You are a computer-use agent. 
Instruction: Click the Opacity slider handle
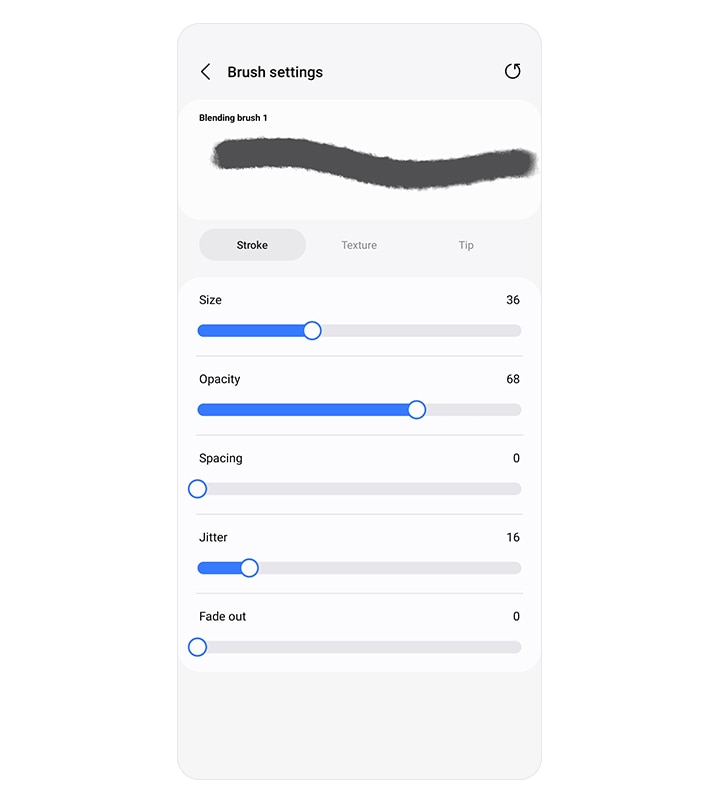pos(417,409)
